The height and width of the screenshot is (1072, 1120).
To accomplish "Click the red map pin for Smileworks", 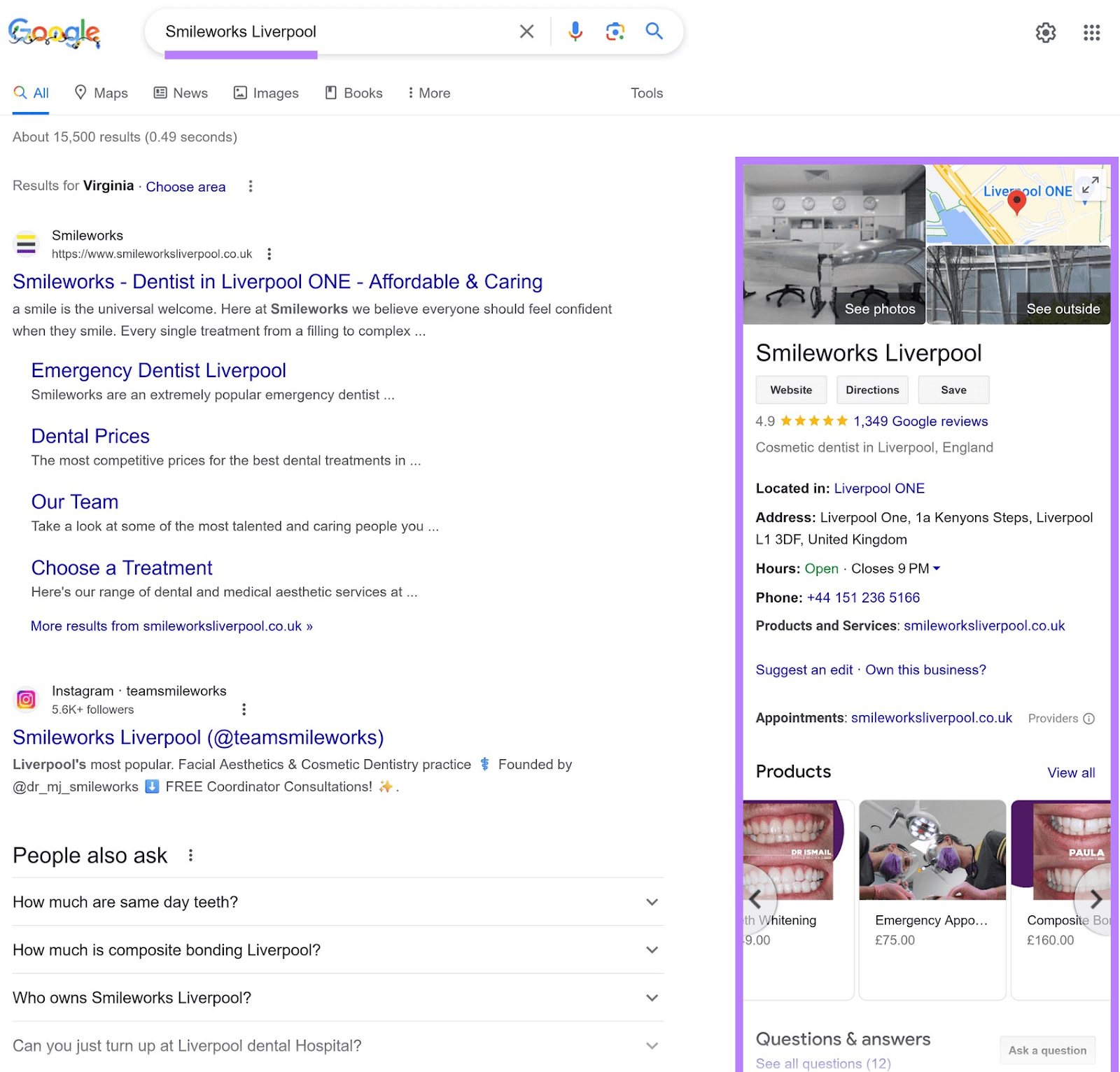I will [1016, 202].
